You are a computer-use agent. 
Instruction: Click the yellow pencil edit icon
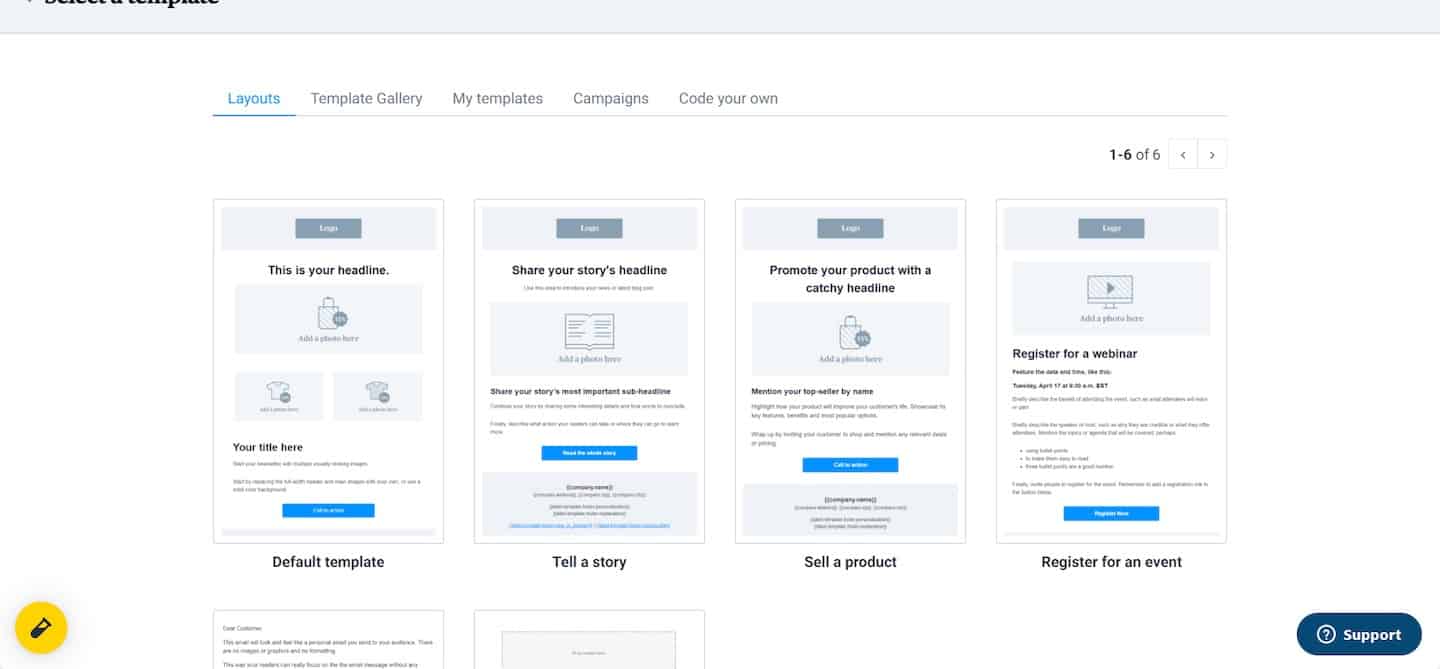41,628
